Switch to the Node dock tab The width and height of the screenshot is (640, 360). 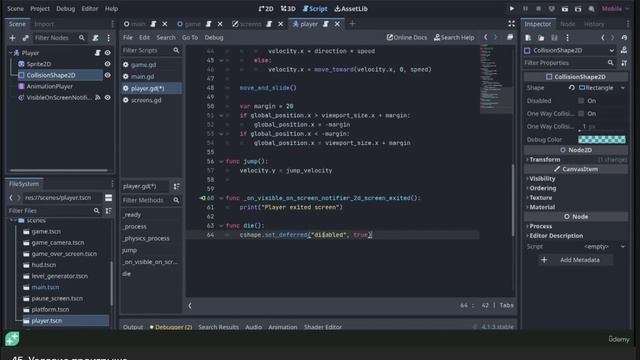(567, 24)
